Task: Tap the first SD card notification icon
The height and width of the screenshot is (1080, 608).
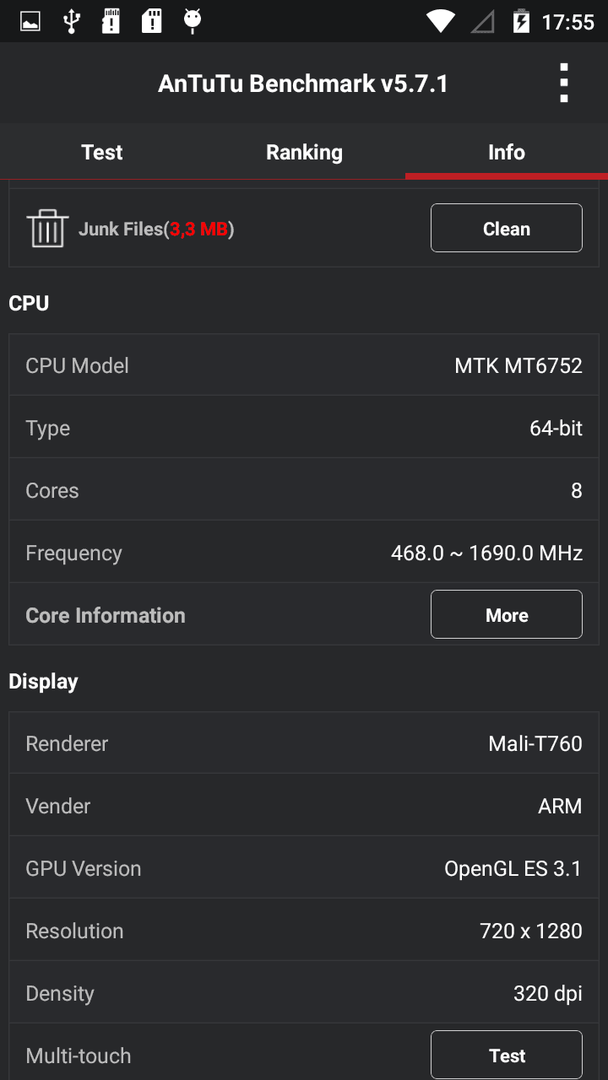Action: (111, 21)
